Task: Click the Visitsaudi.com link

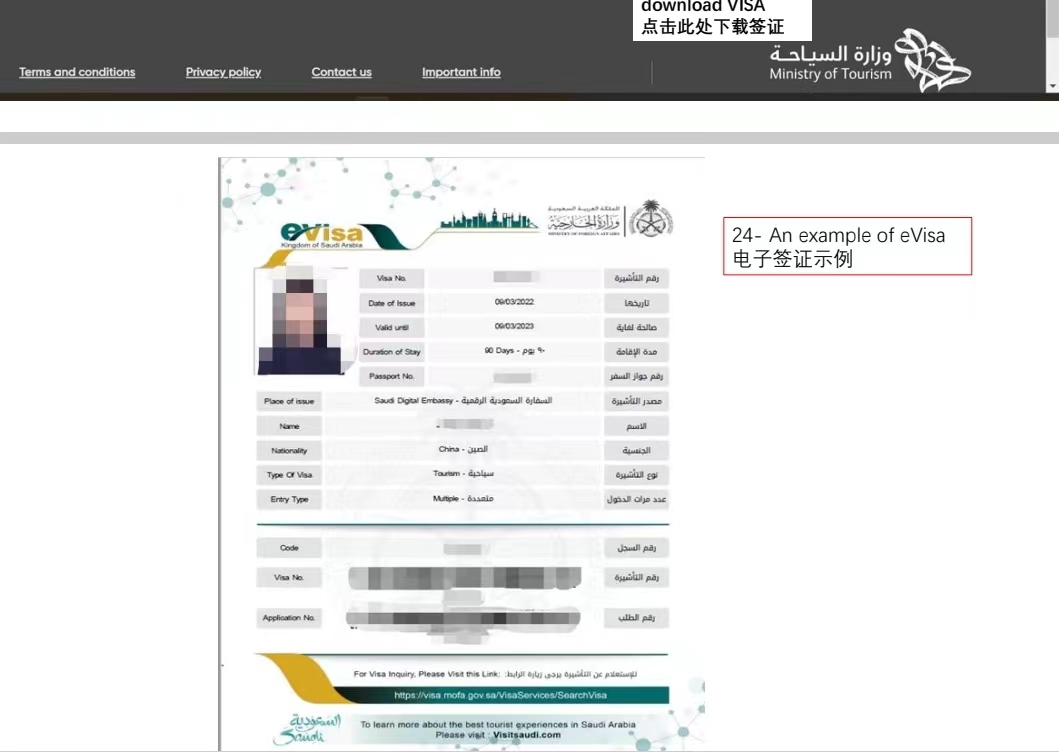Action: point(527,735)
